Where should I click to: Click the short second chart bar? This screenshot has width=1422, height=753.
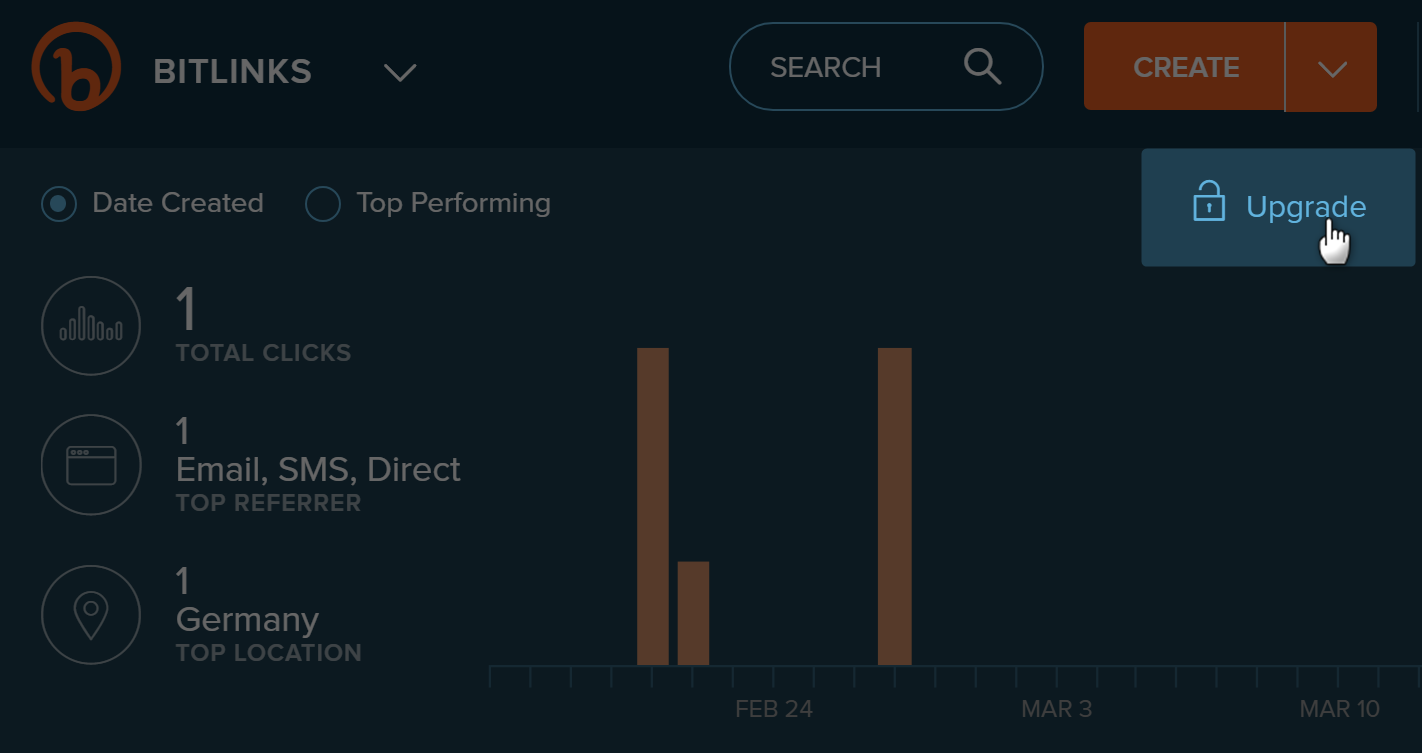point(693,614)
